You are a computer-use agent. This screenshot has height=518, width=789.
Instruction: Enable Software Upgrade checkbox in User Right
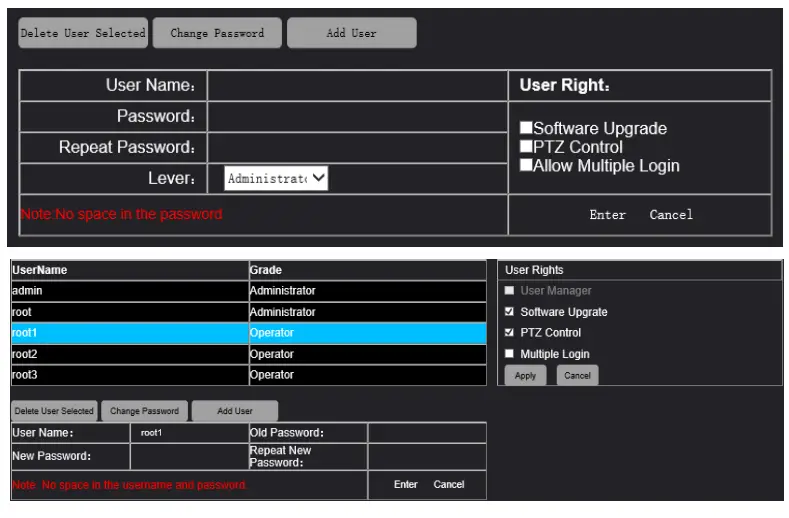(x=526, y=127)
